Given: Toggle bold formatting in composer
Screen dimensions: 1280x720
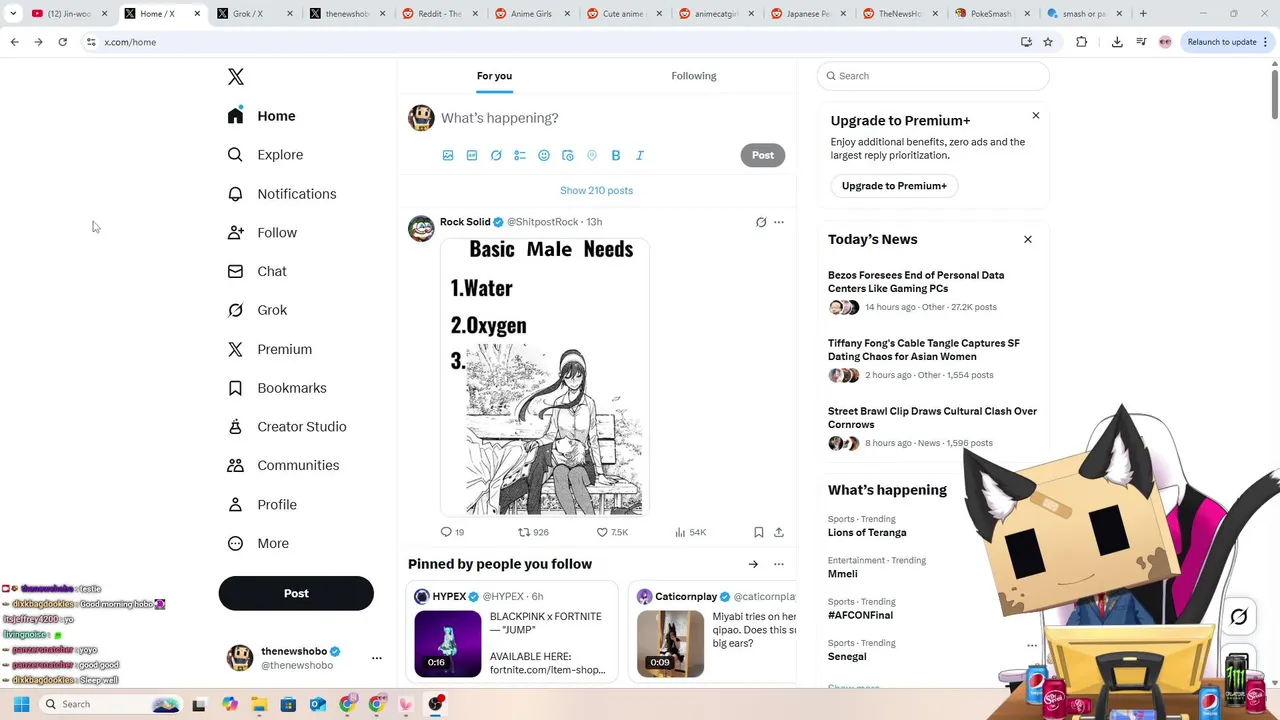Looking at the screenshot, I should pos(616,155).
